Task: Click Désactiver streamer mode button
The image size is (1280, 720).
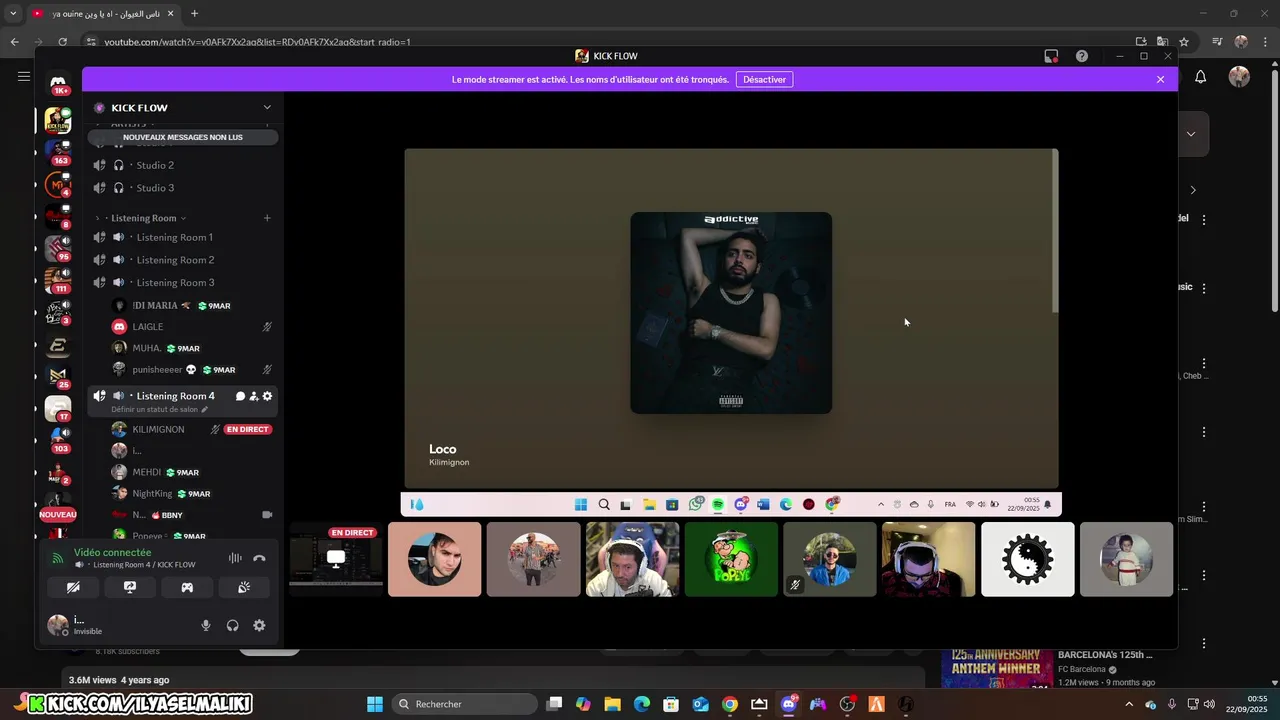Action: click(x=764, y=79)
